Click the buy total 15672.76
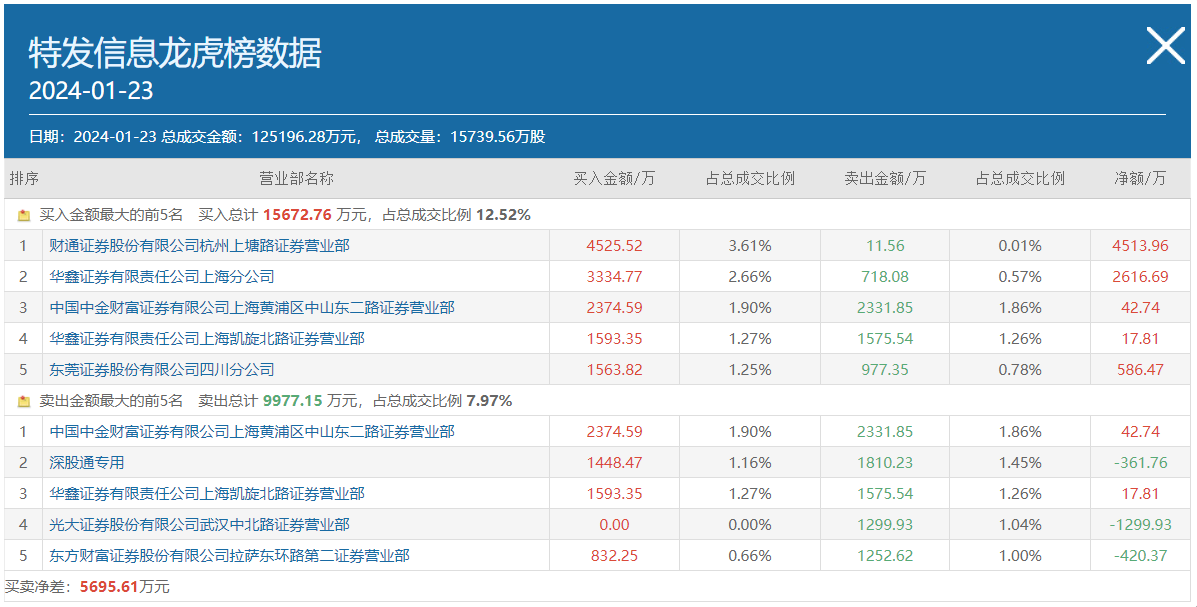 pos(297,215)
